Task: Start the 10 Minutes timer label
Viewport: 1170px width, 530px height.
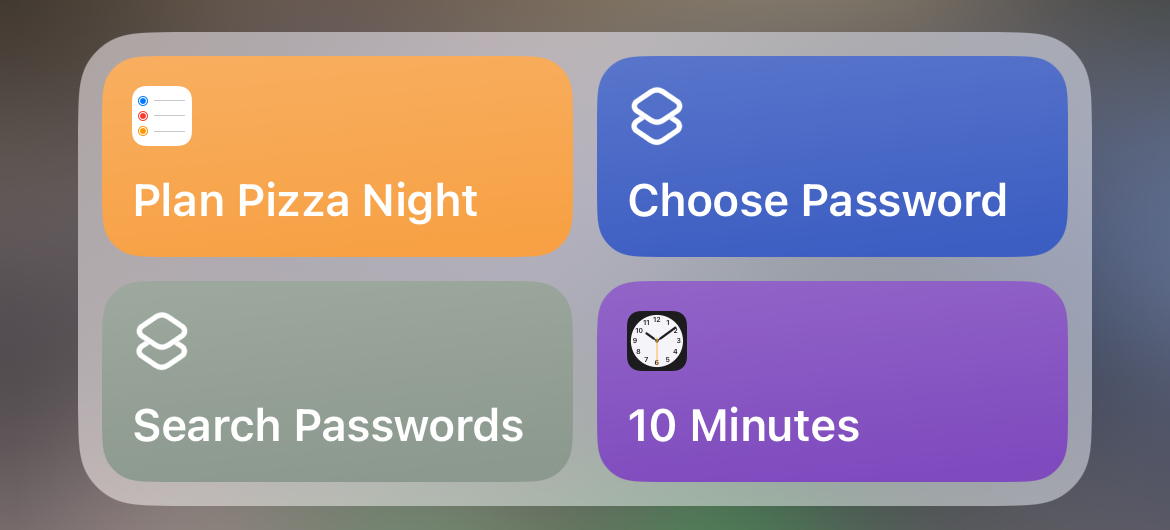Action: coord(743,425)
